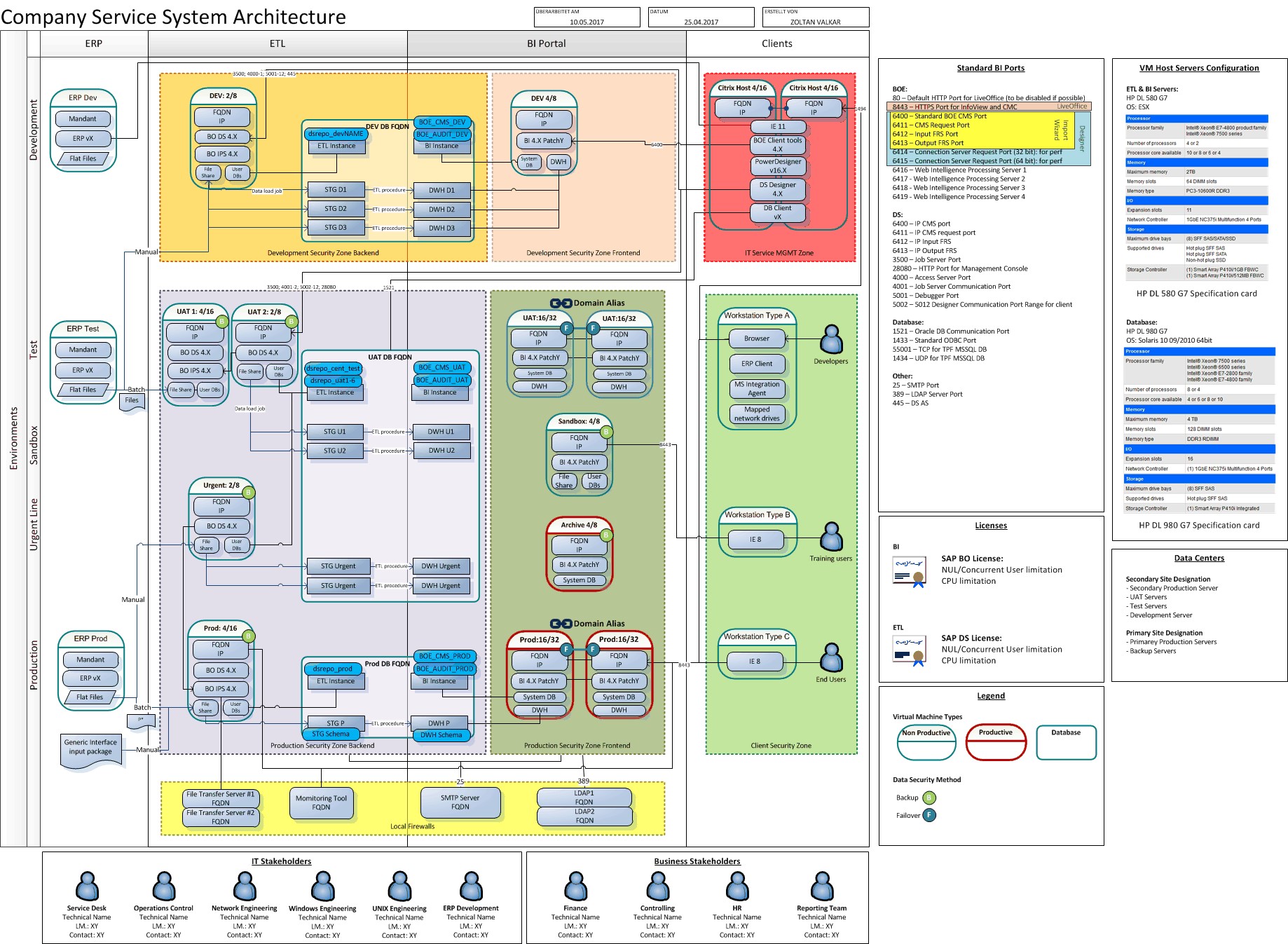Screen dimensions: 1288x944
Task: Click the green Backup legend badge
Action: (x=929, y=798)
